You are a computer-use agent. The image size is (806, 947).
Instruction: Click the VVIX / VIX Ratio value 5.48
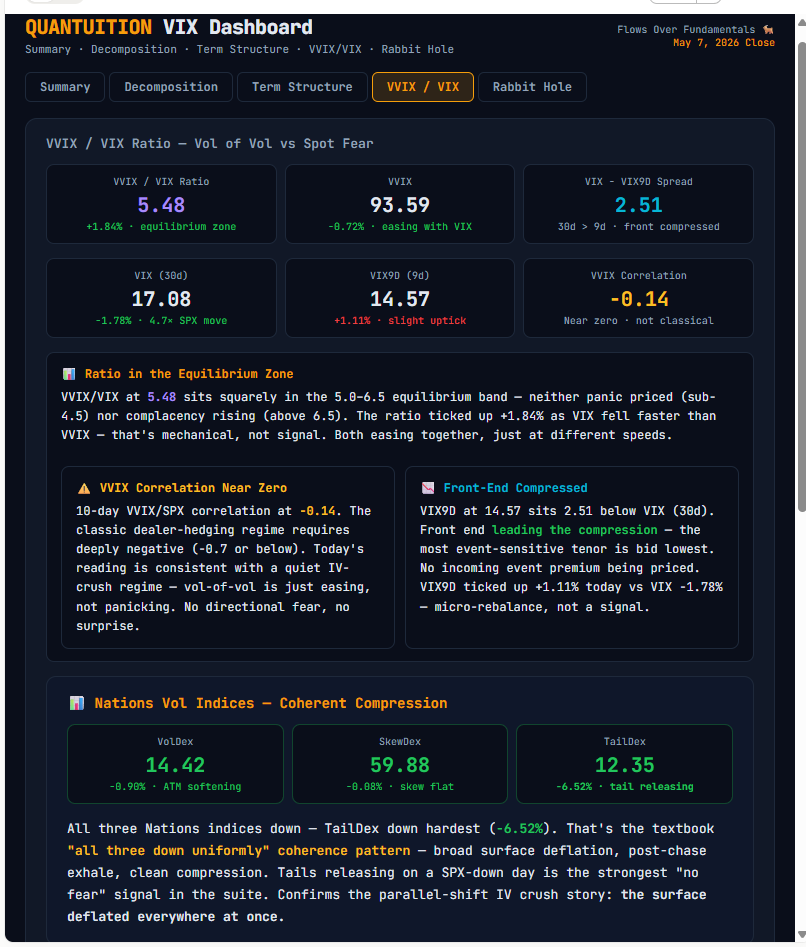coord(161,205)
